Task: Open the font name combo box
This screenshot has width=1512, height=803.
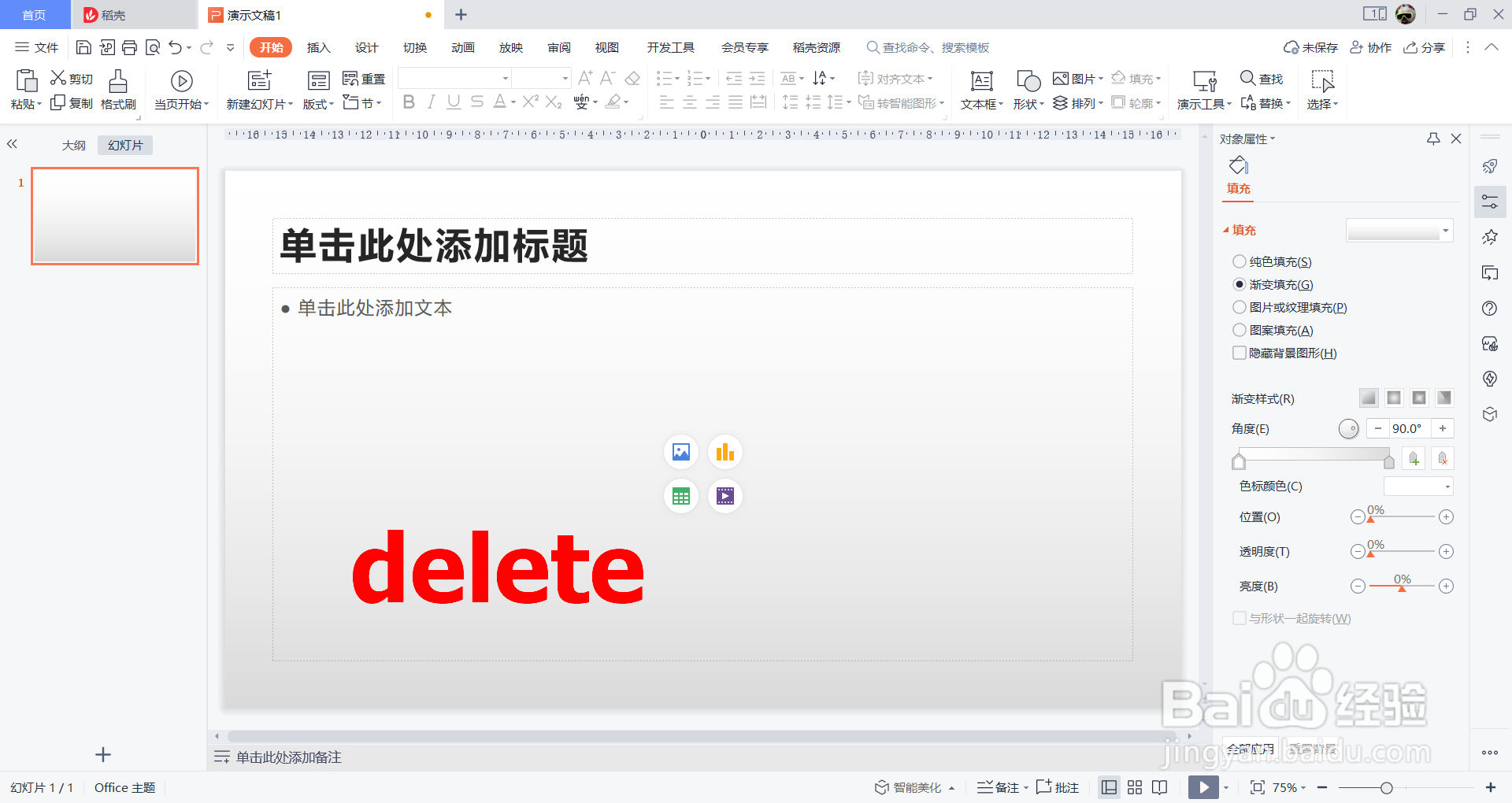Action: pyautogui.click(x=454, y=78)
